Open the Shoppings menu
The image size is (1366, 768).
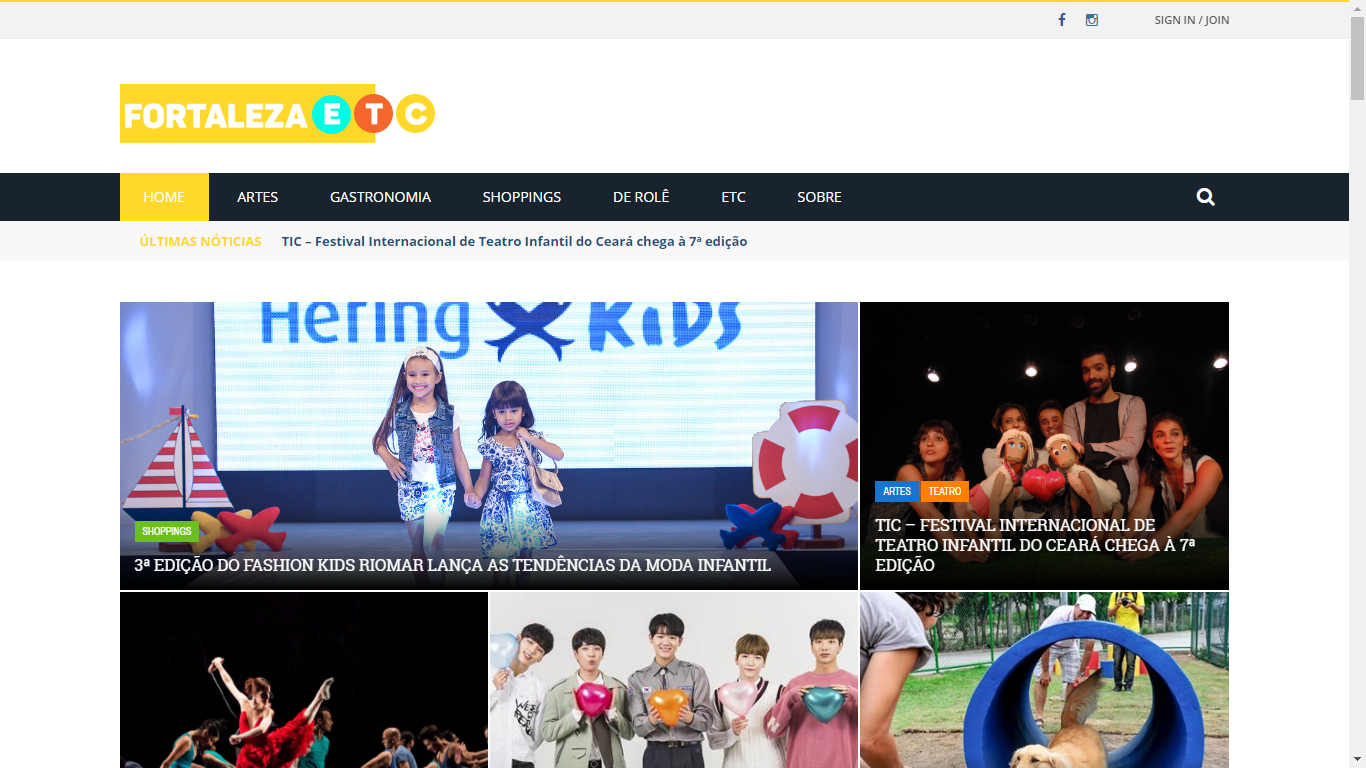pyautogui.click(x=522, y=197)
